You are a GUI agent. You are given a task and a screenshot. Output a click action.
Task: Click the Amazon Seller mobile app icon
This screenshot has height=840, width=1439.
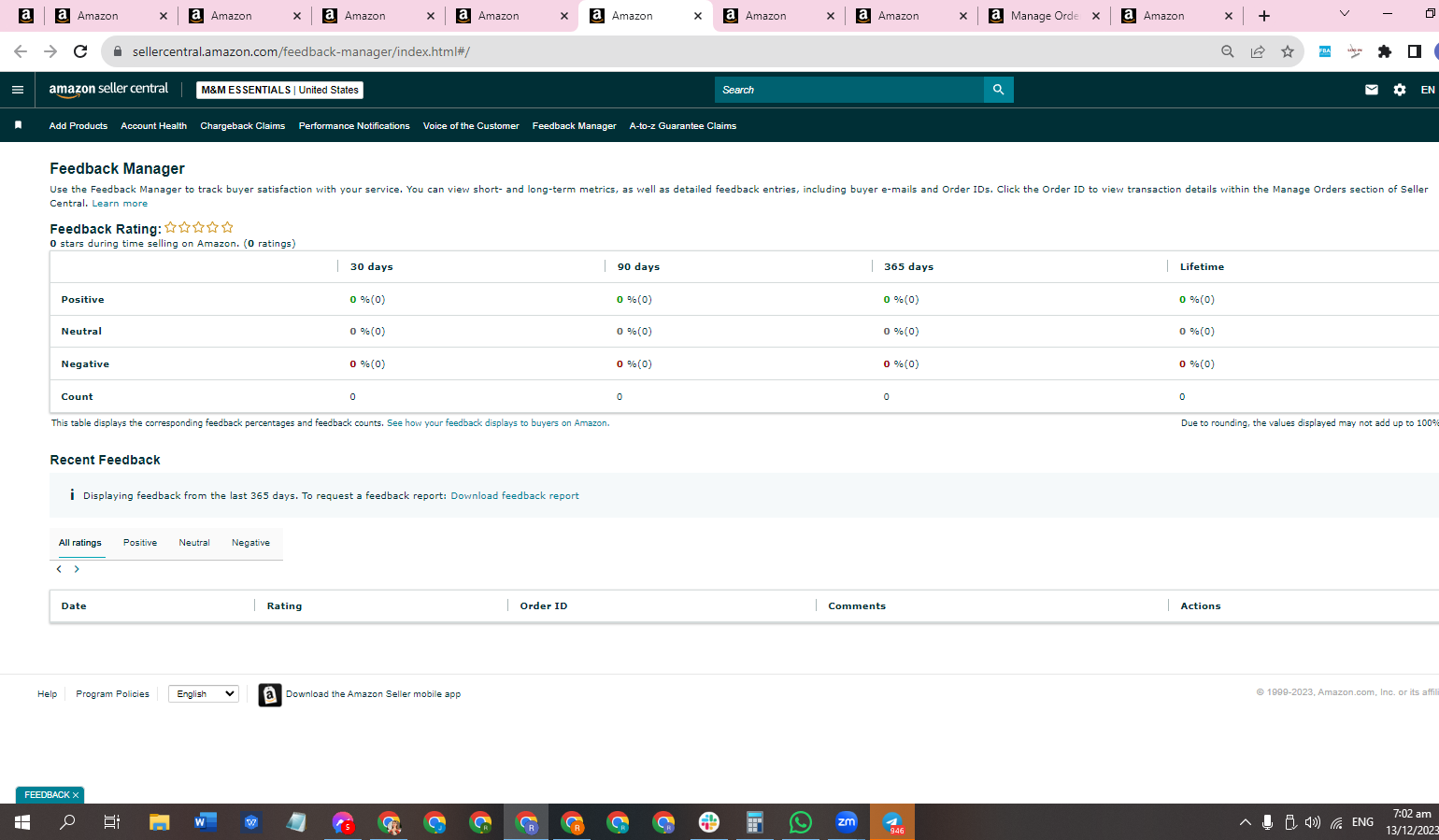coord(270,694)
